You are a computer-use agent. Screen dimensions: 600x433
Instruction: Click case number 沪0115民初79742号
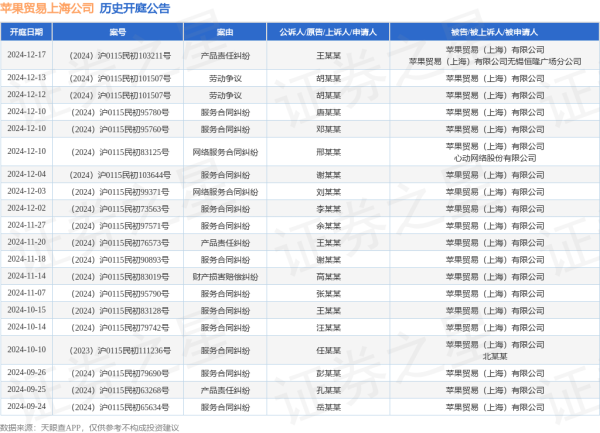[x=120, y=328]
